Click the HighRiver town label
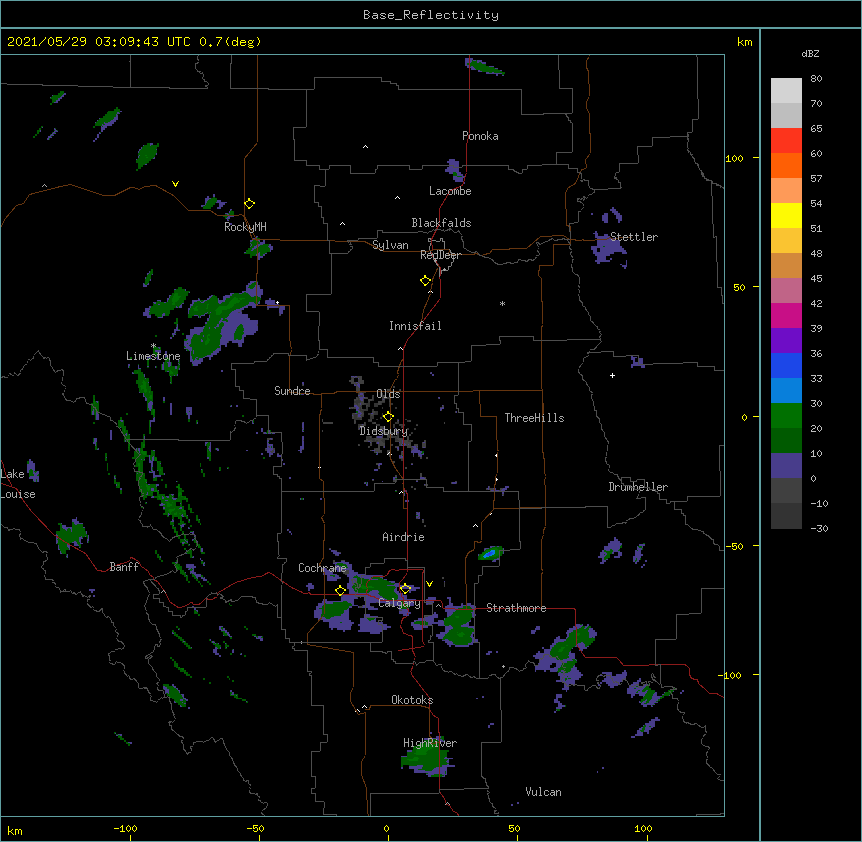862x842 pixels. coord(430,743)
